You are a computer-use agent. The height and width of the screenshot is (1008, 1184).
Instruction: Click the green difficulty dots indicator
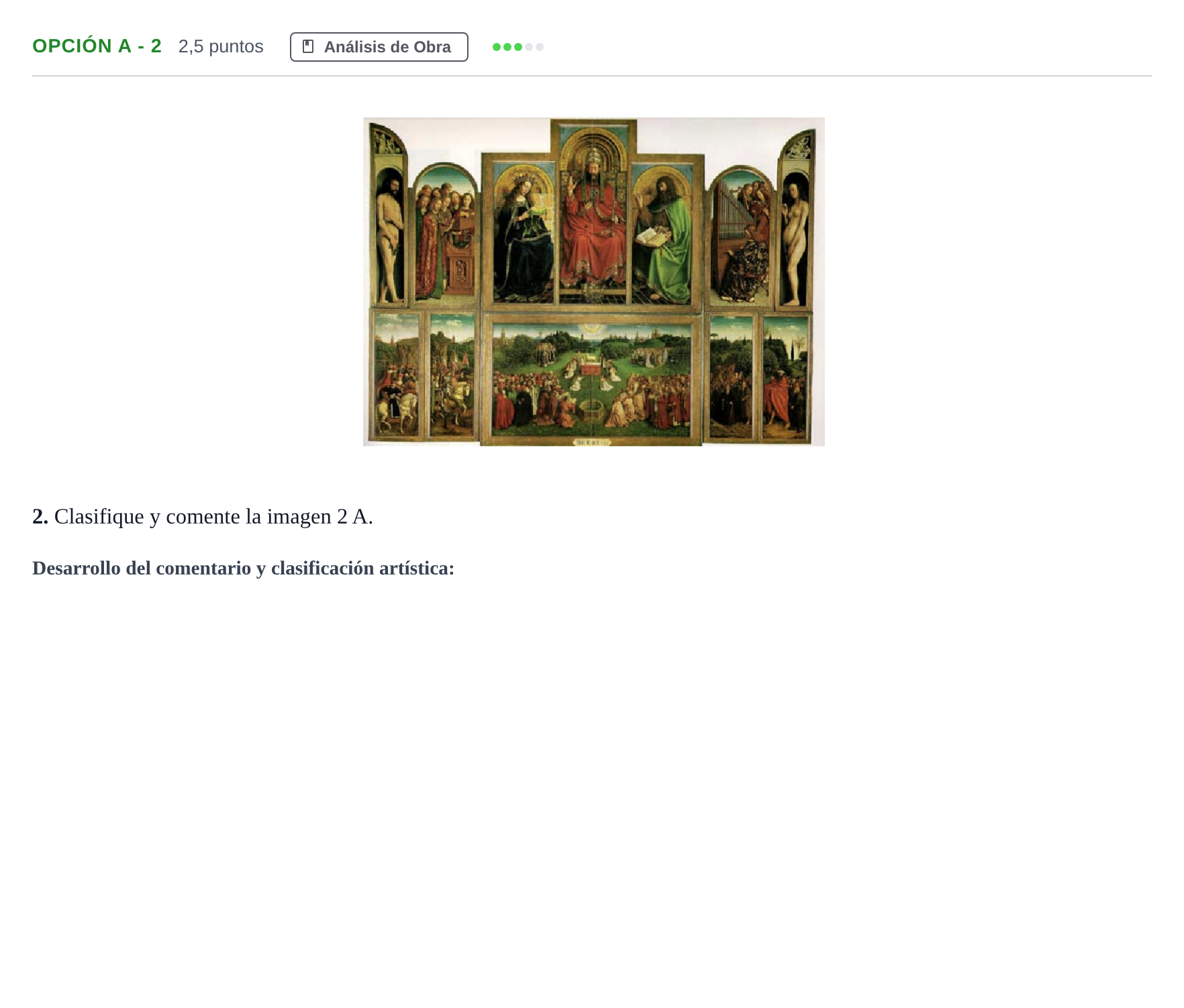517,47
